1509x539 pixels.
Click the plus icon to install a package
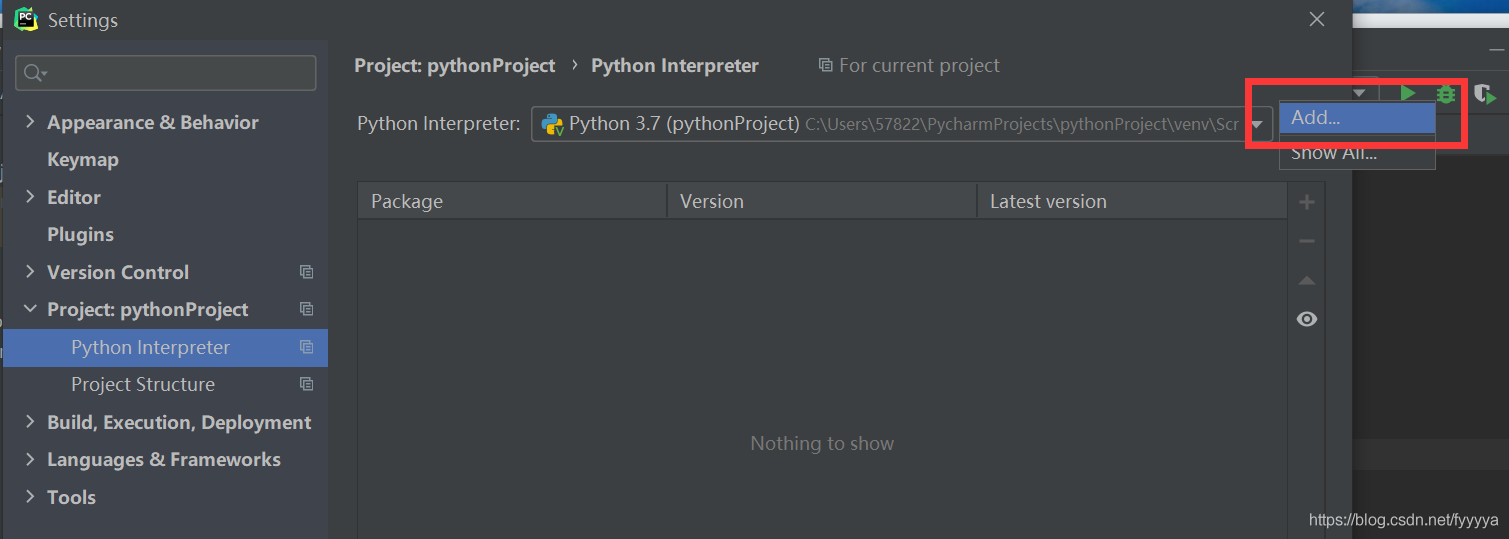1306,202
